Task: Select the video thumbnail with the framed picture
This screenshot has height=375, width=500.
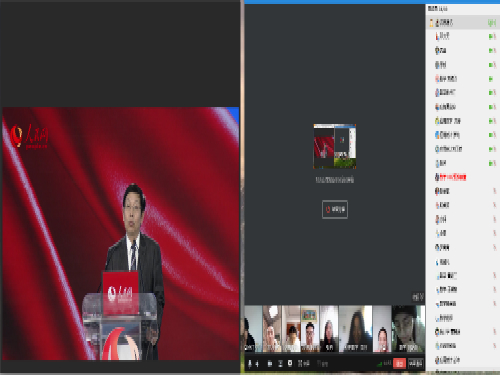Action: coord(310,329)
